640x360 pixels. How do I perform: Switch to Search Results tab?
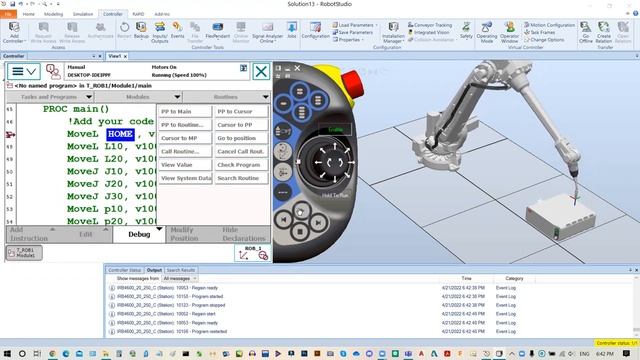180,270
